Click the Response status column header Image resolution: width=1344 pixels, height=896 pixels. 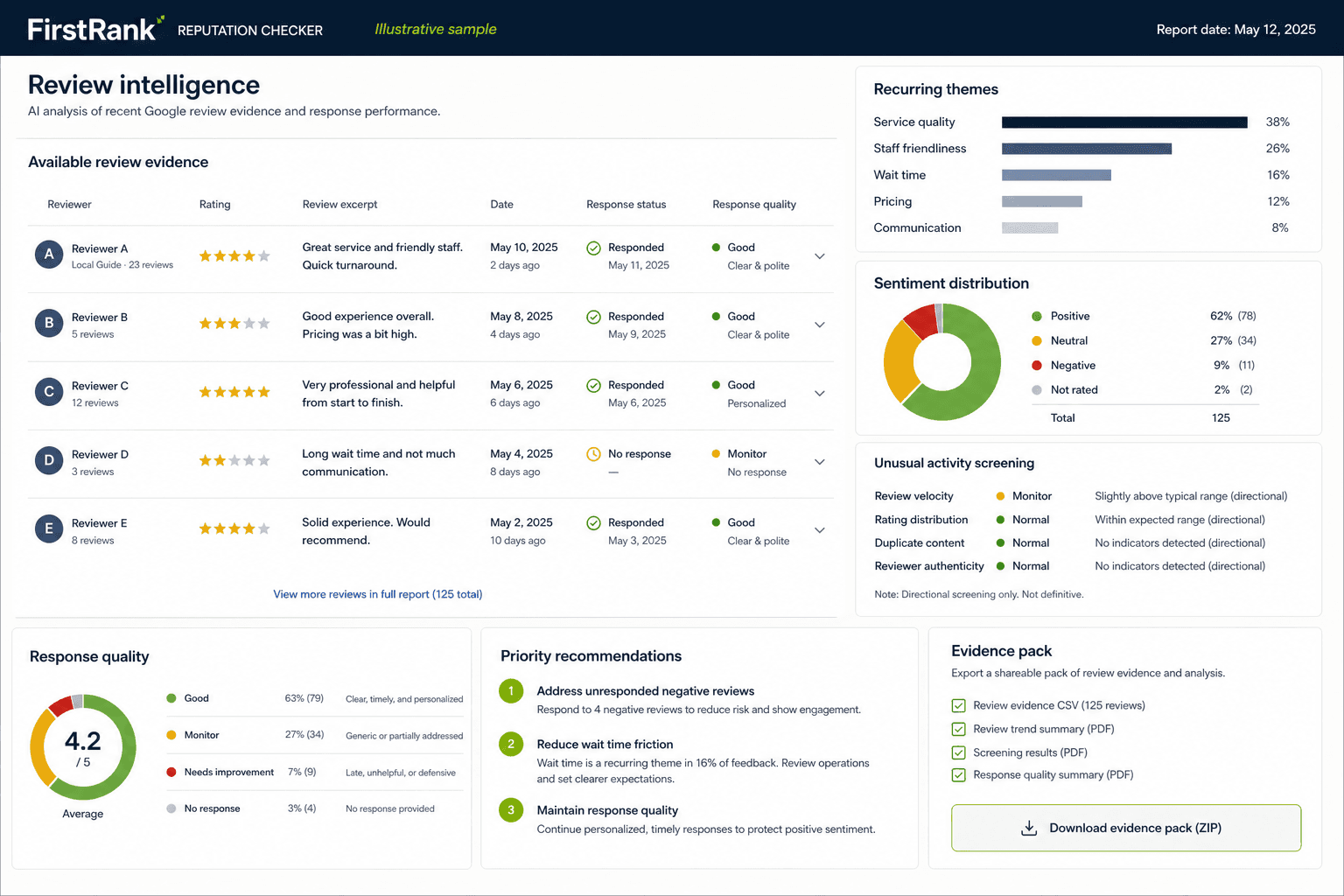pos(626,205)
